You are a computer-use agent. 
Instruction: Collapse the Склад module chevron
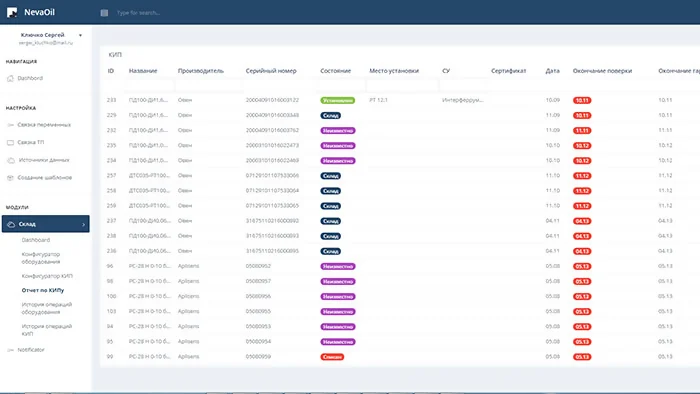click(83, 224)
